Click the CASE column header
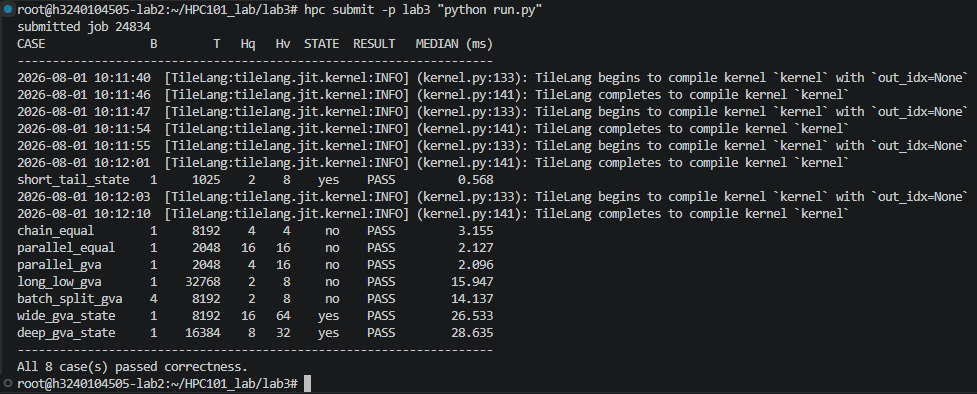Viewport: 977px width, 394px height. [31, 44]
